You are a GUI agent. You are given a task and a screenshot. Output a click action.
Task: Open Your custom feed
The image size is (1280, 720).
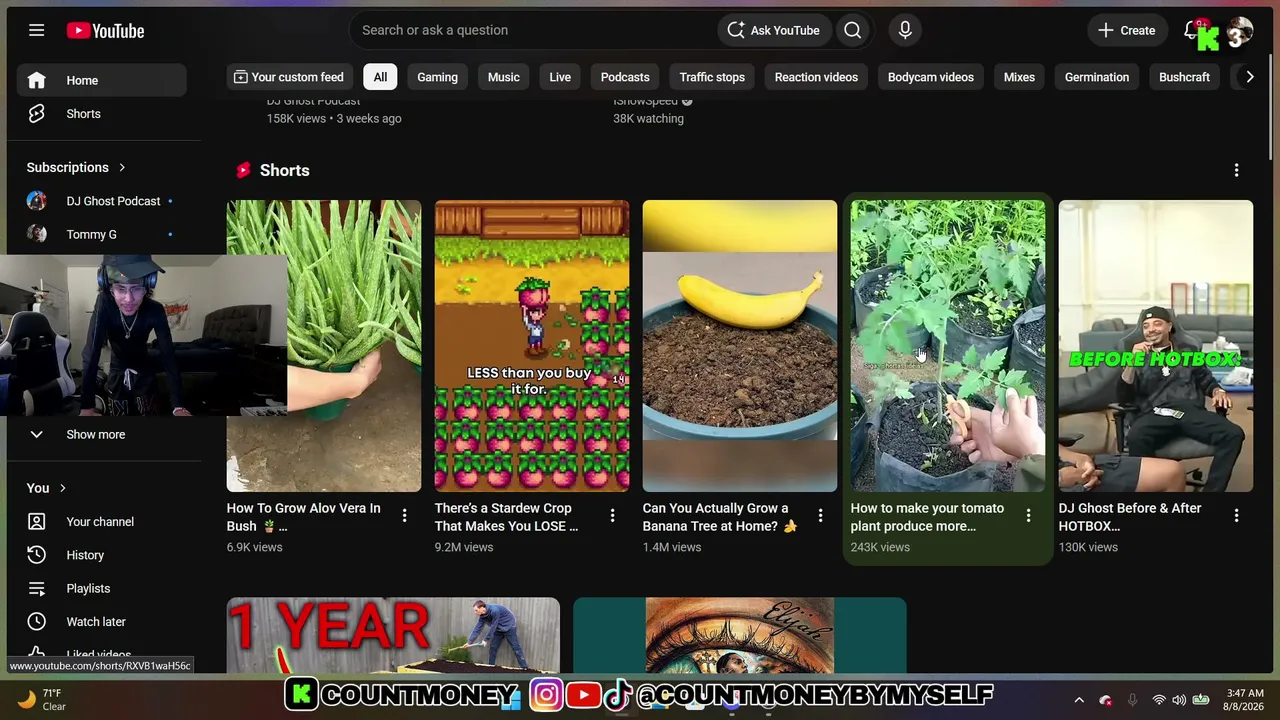pyautogui.click(x=289, y=77)
